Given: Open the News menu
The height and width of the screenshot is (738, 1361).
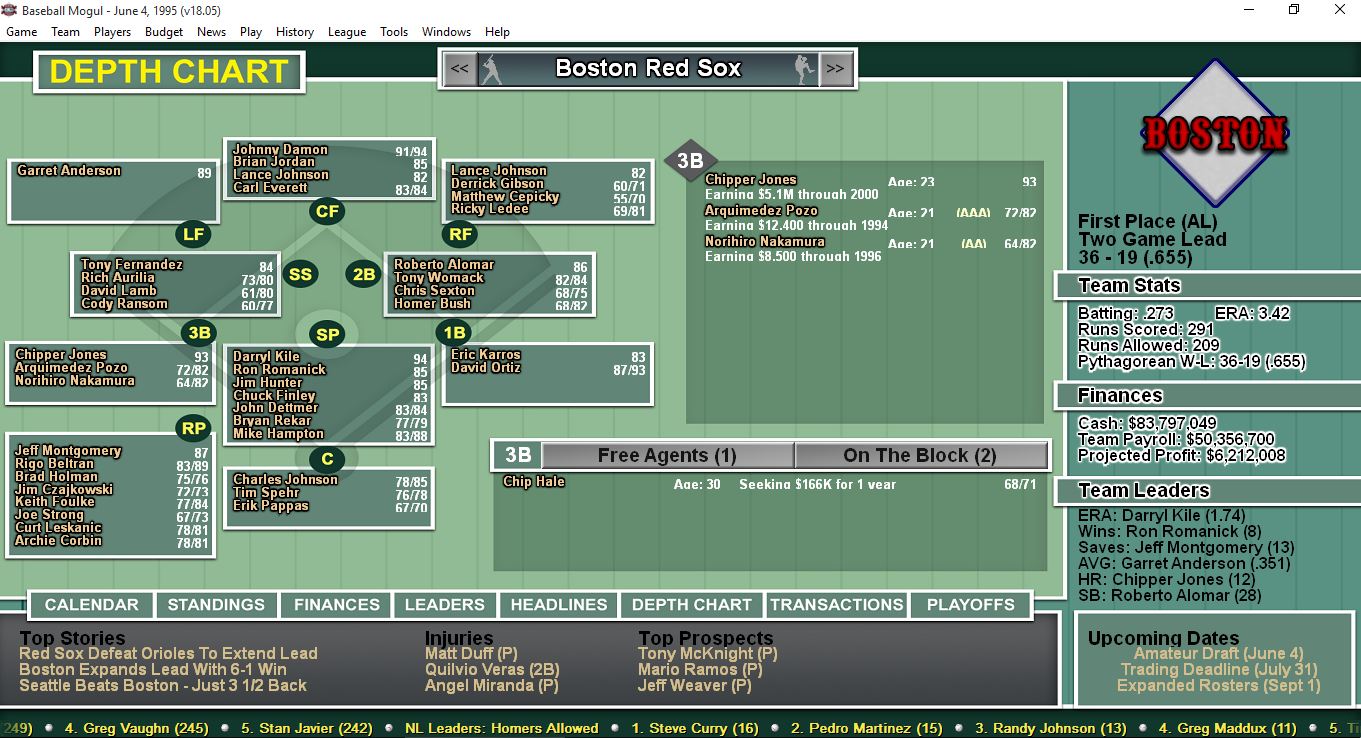Looking at the screenshot, I should tap(211, 32).
